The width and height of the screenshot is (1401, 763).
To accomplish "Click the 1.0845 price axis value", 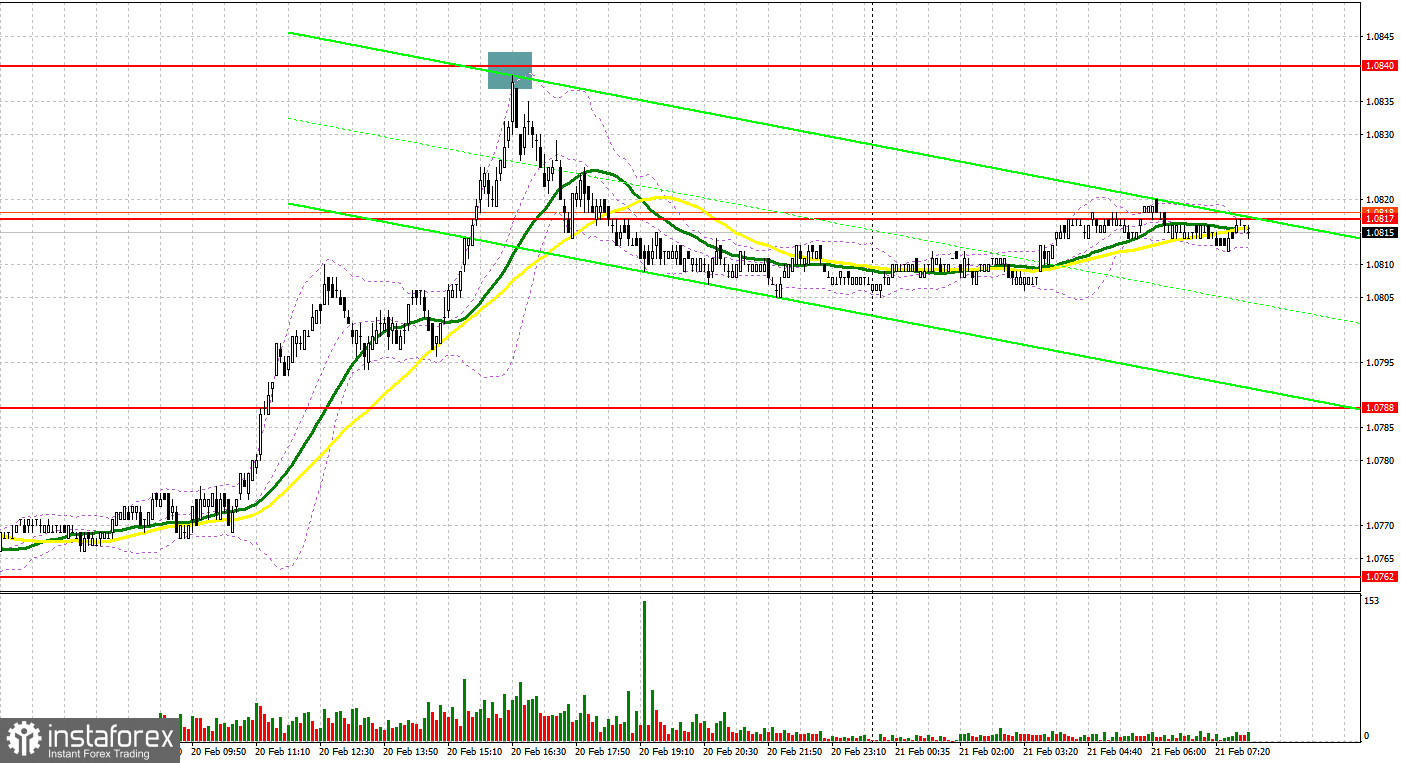I will pos(1379,36).
